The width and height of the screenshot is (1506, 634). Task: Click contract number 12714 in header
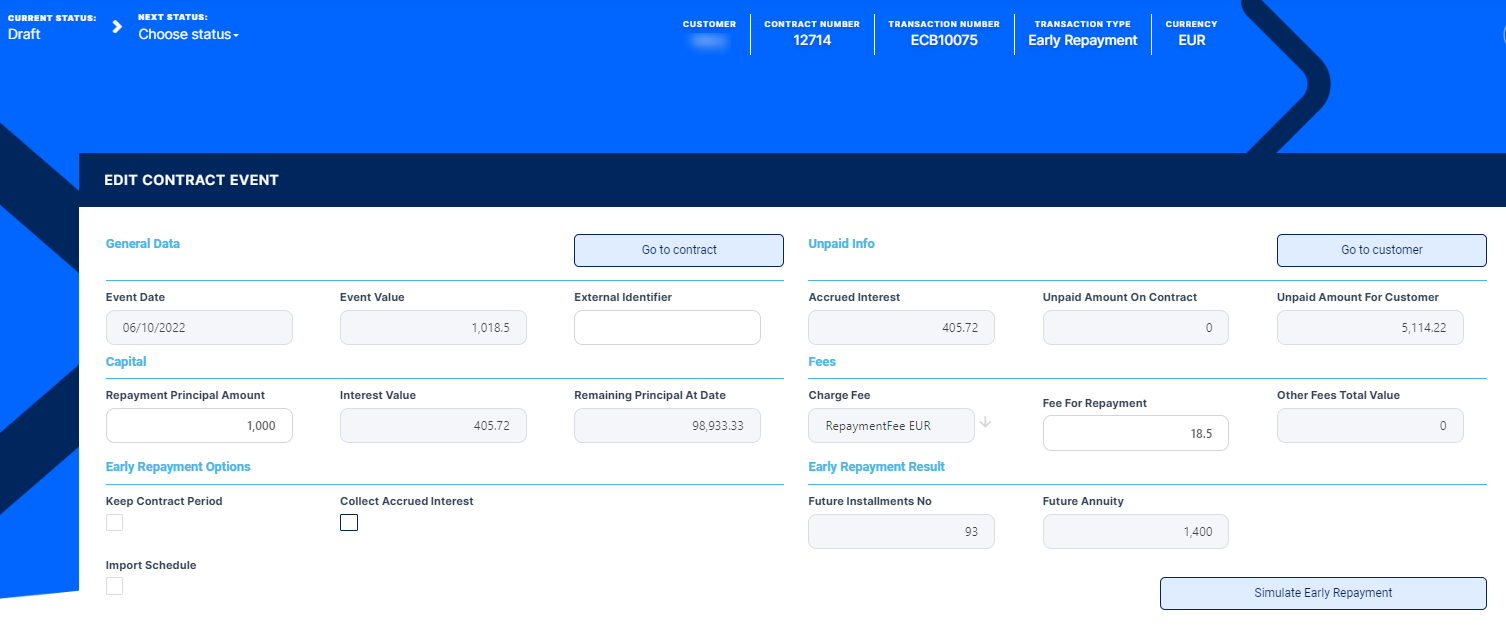pos(812,40)
